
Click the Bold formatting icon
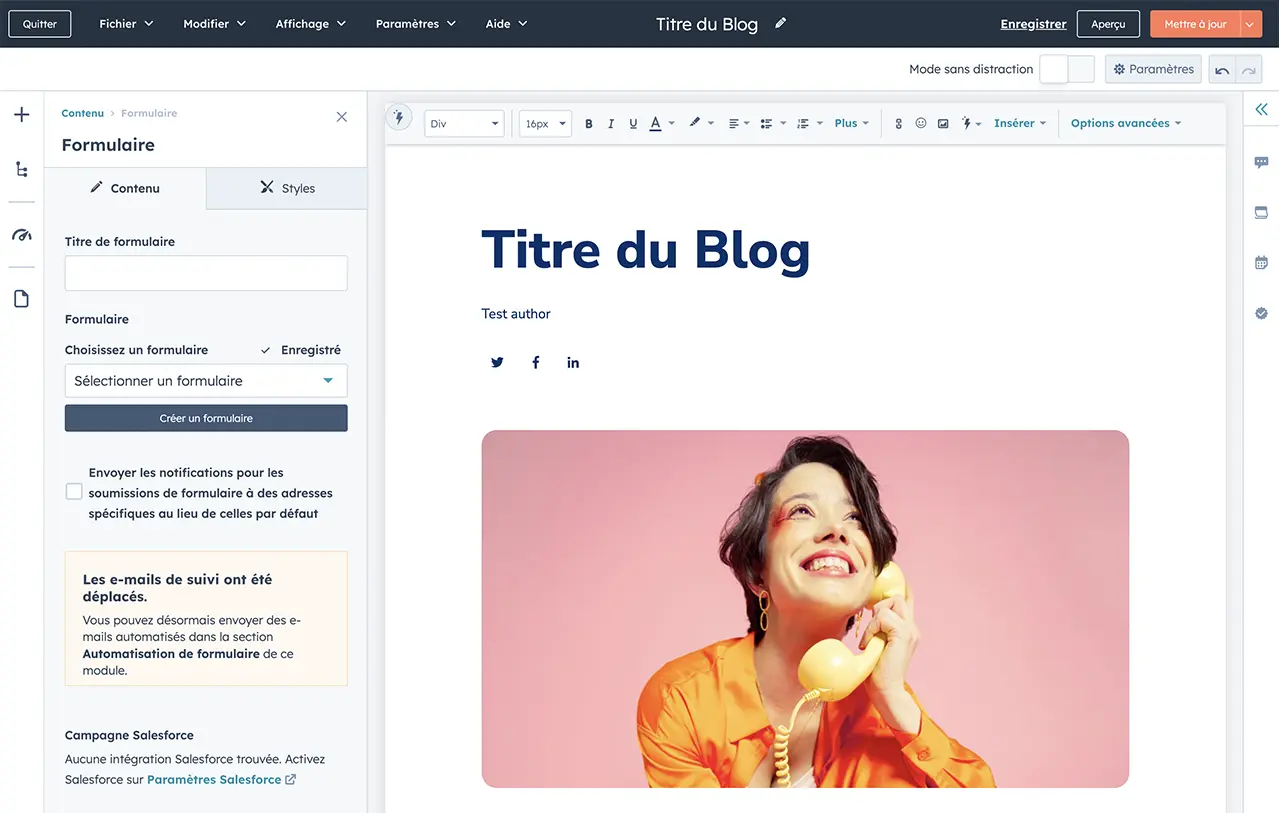pos(589,124)
